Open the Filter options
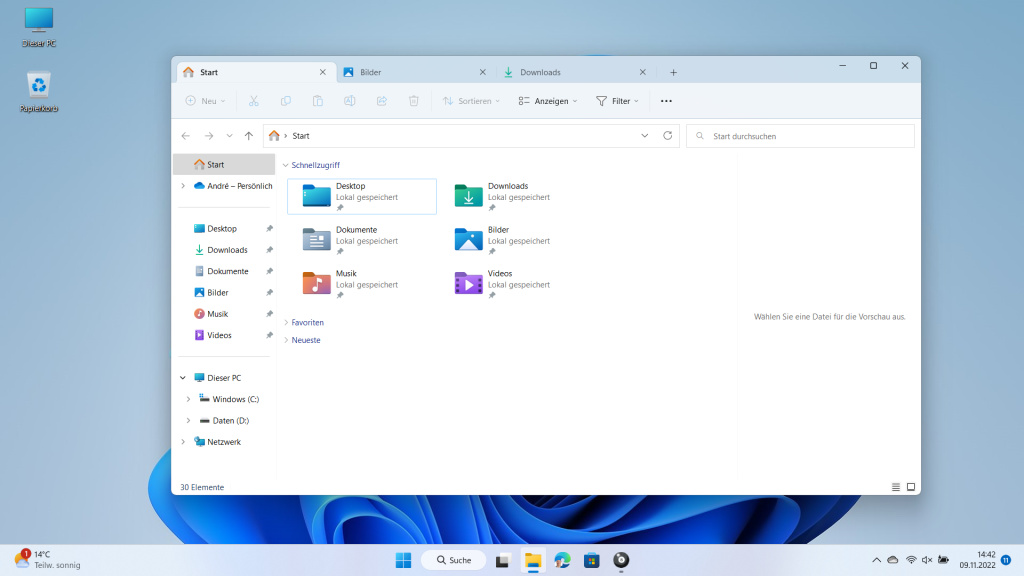 (x=618, y=101)
